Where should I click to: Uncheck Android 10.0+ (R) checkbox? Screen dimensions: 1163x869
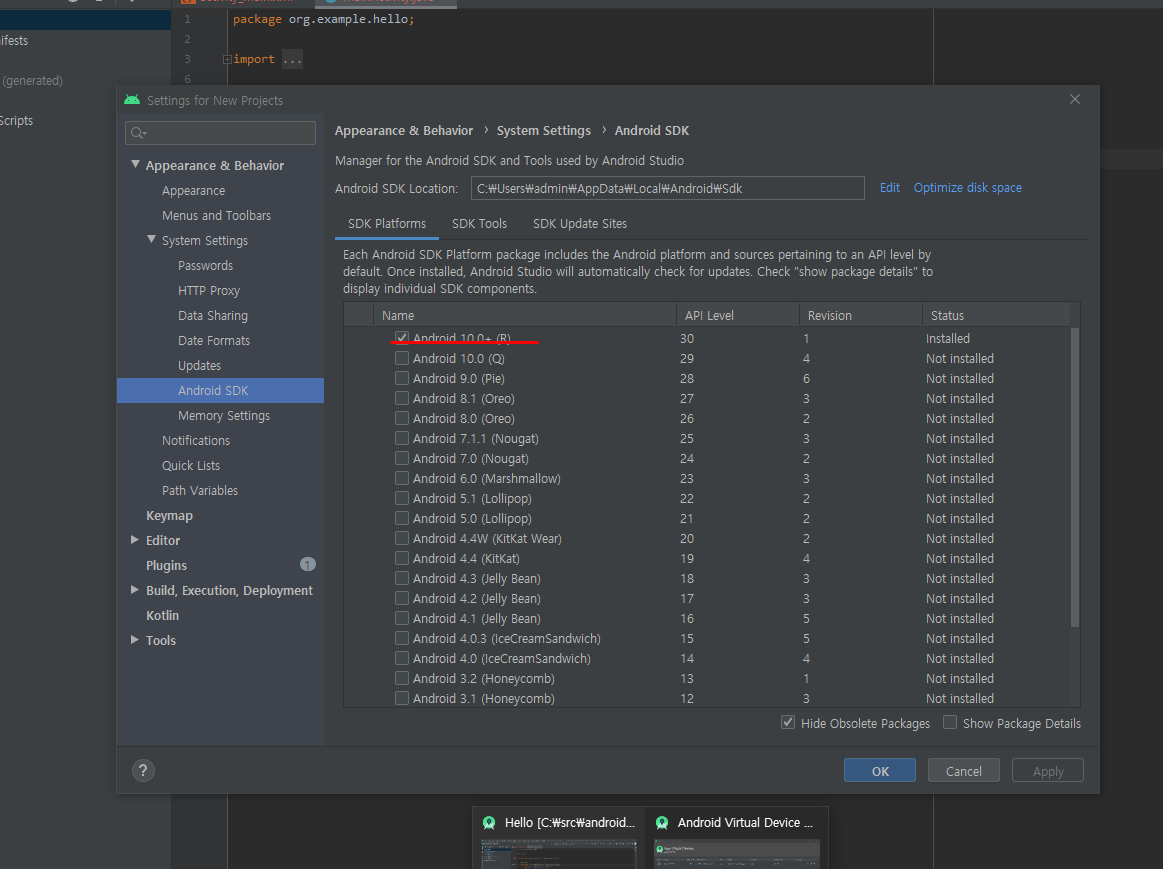coord(402,338)
